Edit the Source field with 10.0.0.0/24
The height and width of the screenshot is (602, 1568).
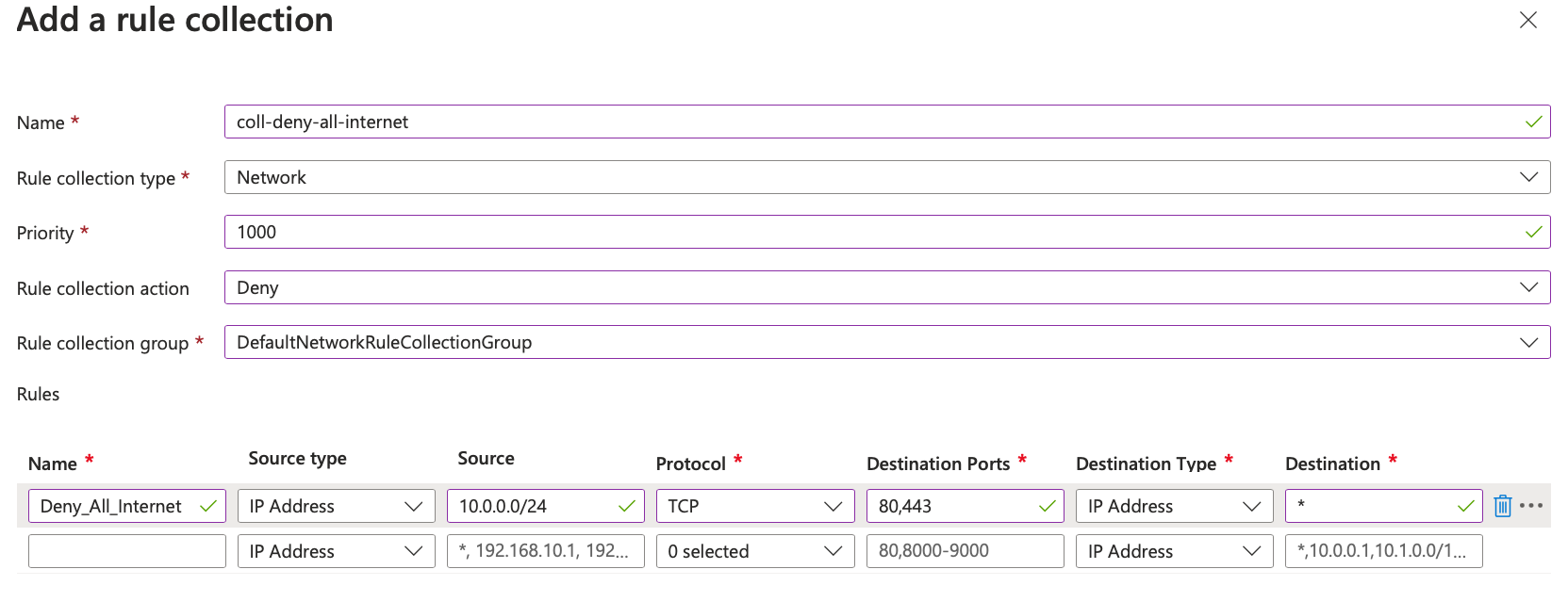point(534,506)
